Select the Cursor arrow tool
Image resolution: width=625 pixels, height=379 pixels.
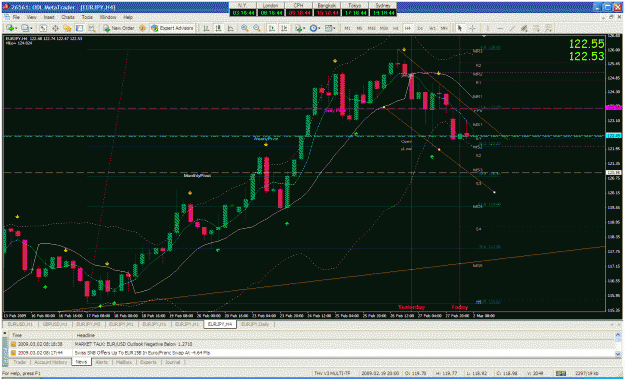pyautogui.click(x=460, y=28)
